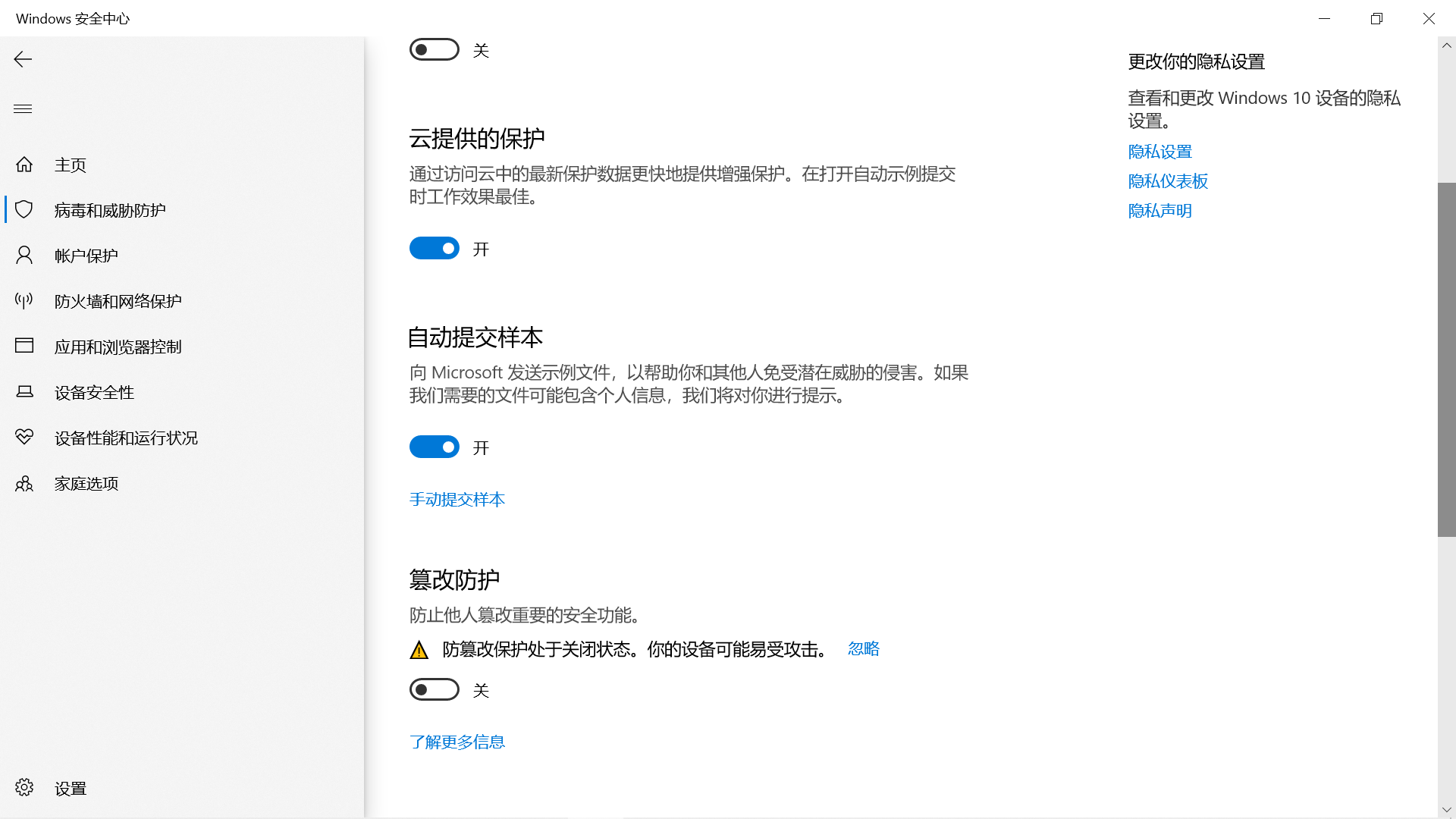
Task: Enable the tamper protection toggle
Action: pos(435,689)
